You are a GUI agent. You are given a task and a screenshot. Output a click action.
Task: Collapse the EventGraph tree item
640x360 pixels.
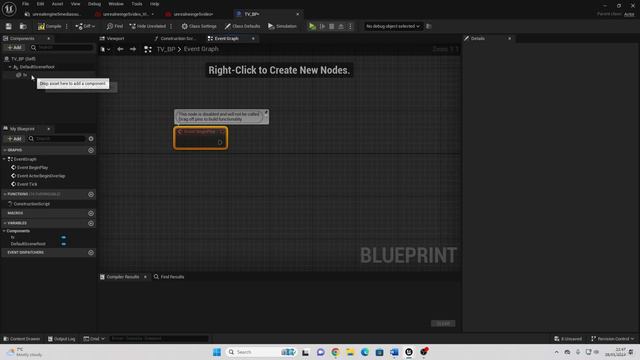point(4,159)
